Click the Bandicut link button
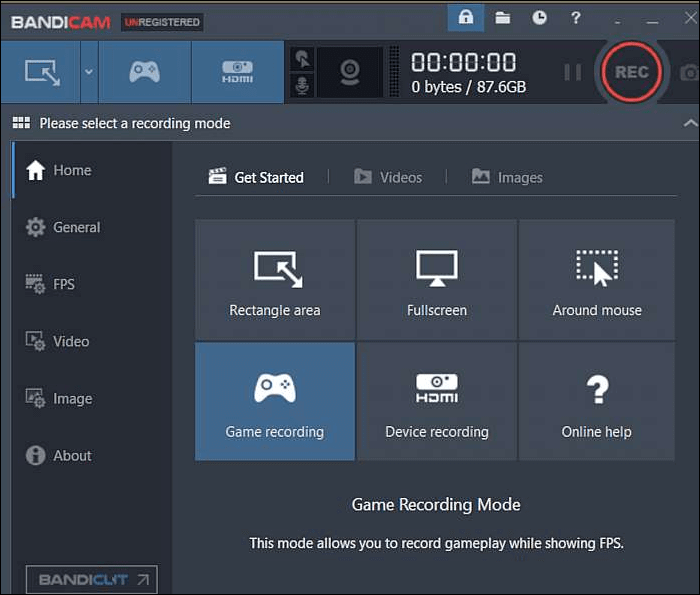This screenshot has height=595, width=700. tap(92, 579)
